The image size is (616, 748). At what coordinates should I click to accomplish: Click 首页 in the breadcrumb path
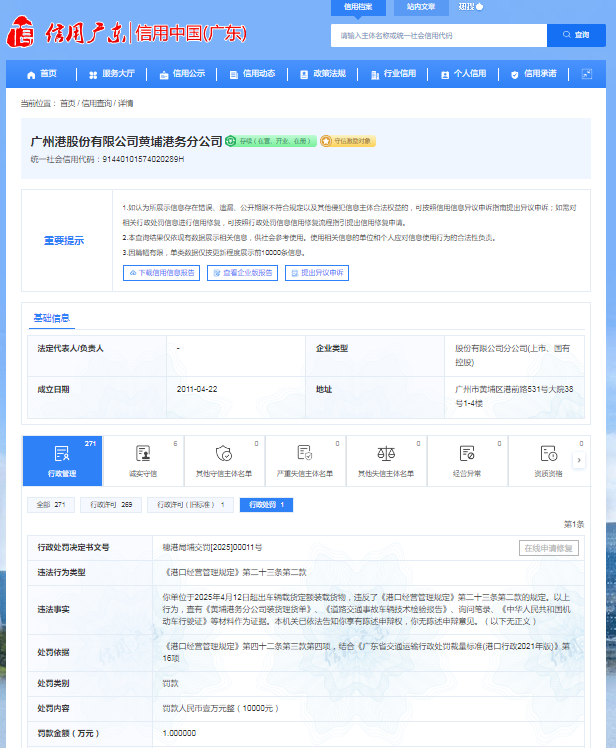(67, 104)
